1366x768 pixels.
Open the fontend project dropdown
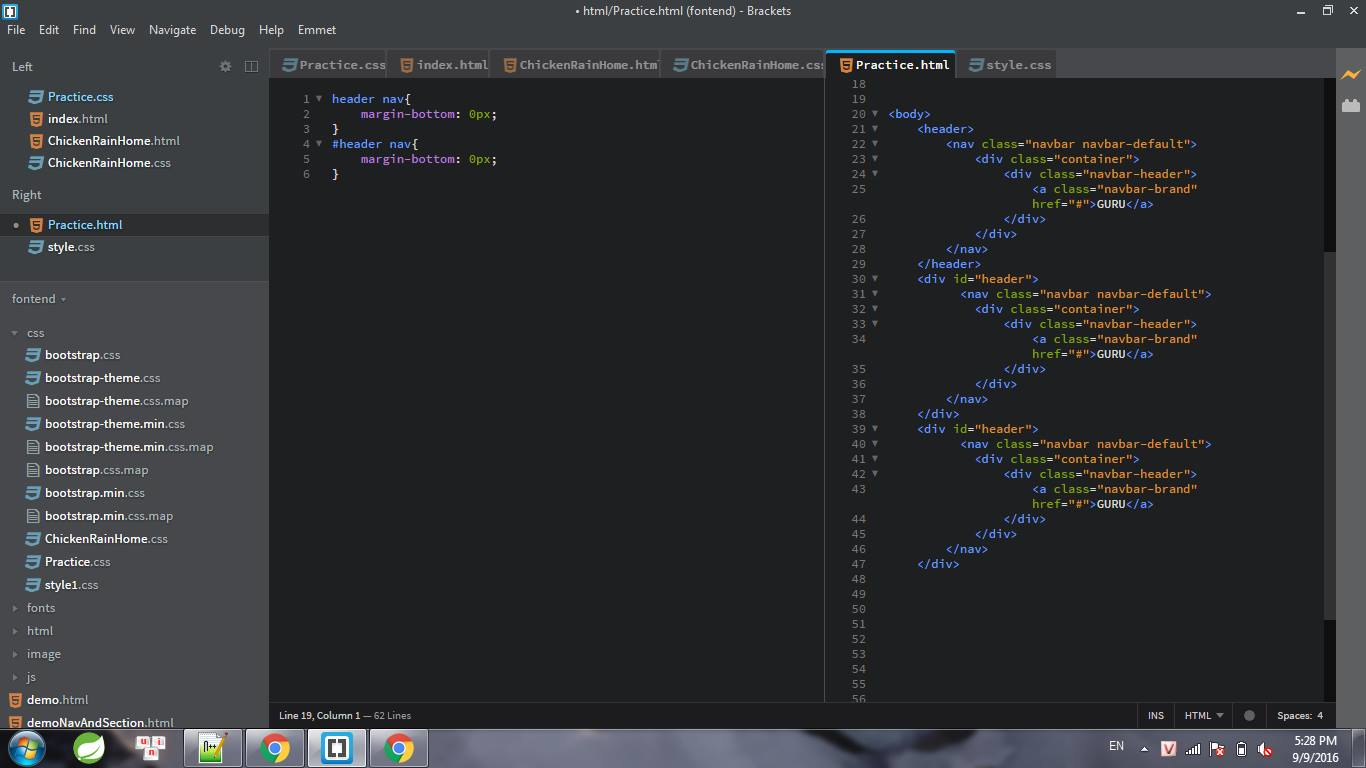39,299
